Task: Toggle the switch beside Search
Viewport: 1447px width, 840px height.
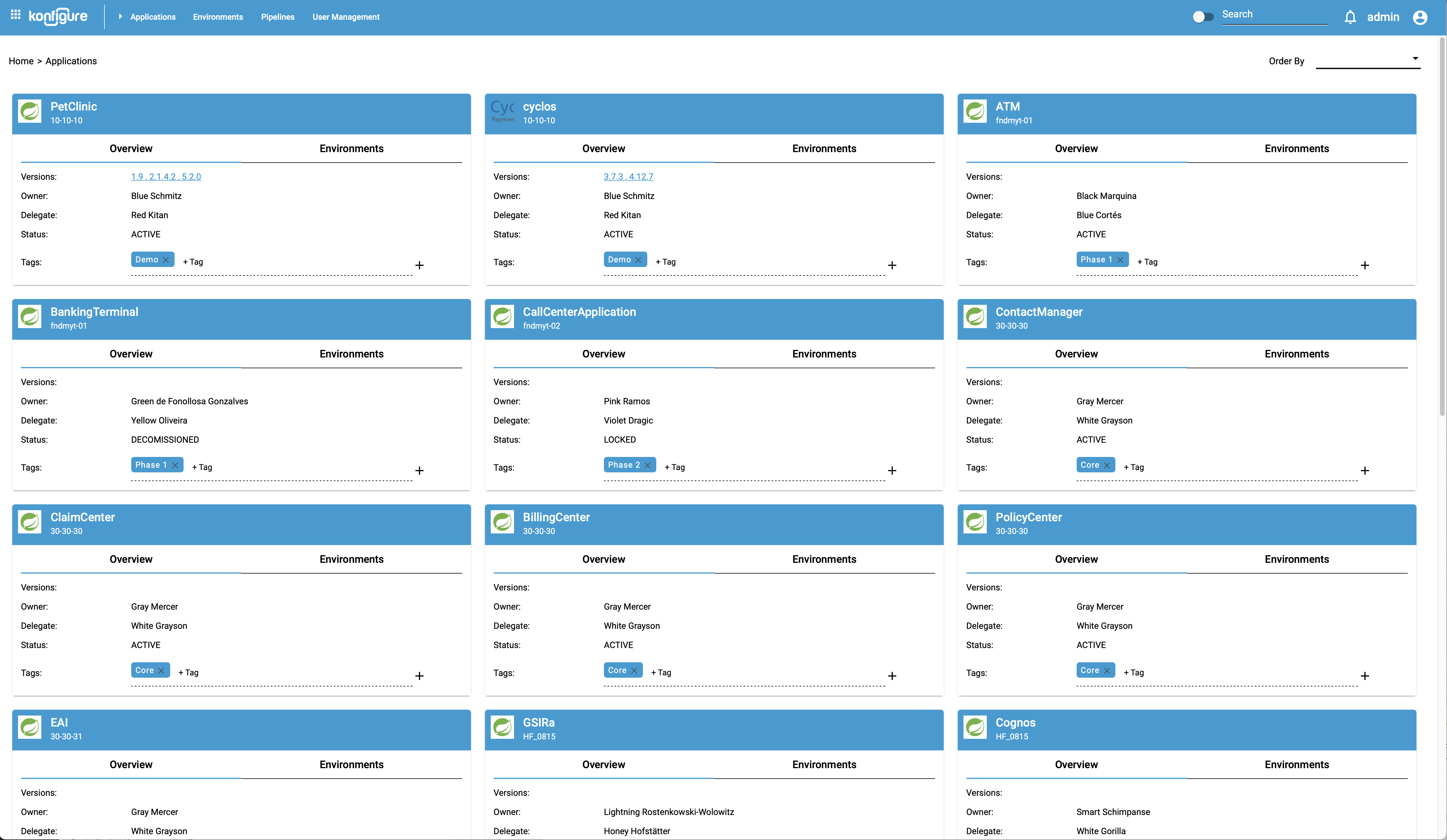Action: 1203,17
